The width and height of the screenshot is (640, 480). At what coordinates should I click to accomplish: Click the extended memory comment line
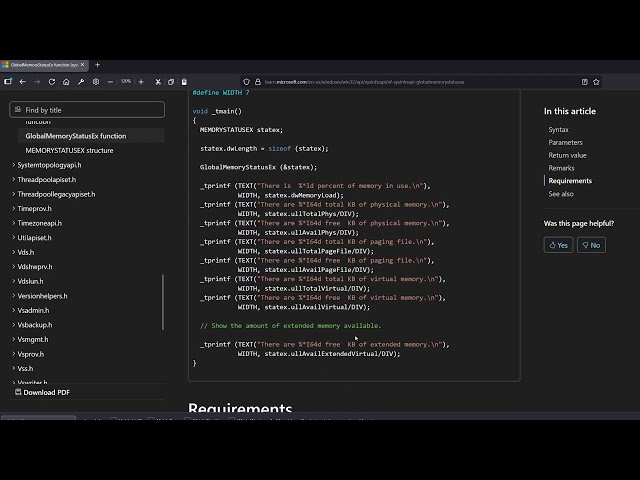click(x=291, y=326)
